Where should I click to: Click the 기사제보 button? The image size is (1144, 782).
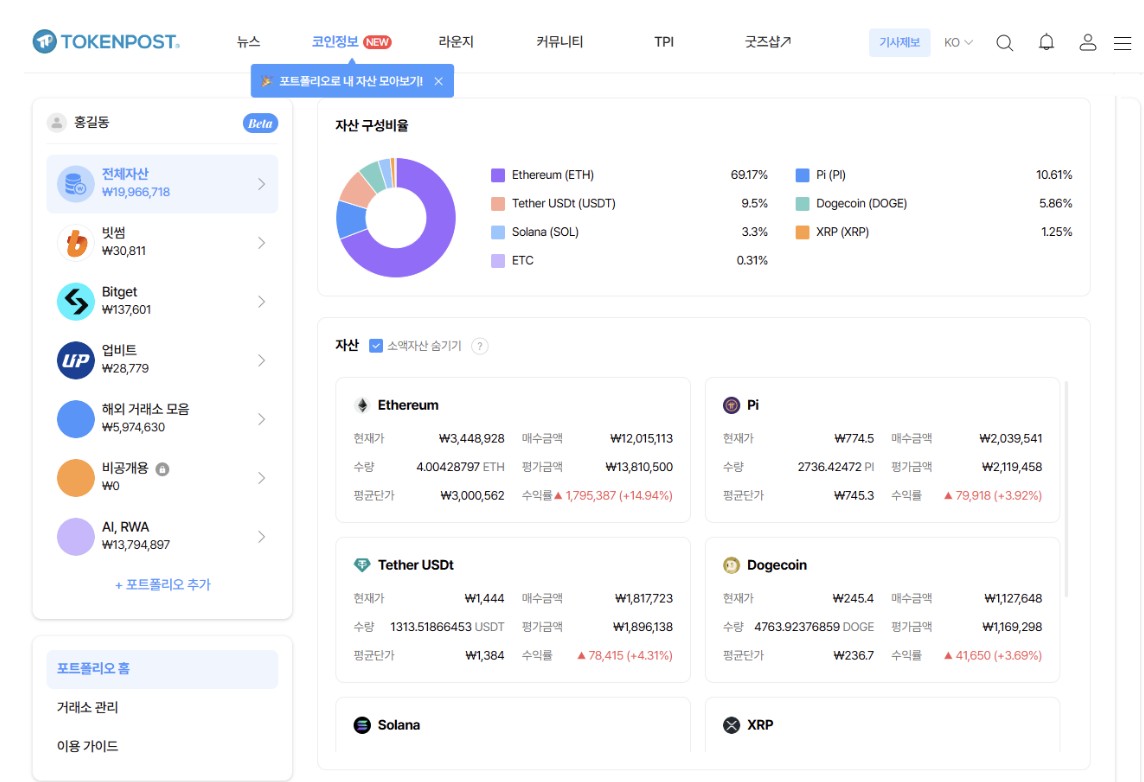(900, 42)
